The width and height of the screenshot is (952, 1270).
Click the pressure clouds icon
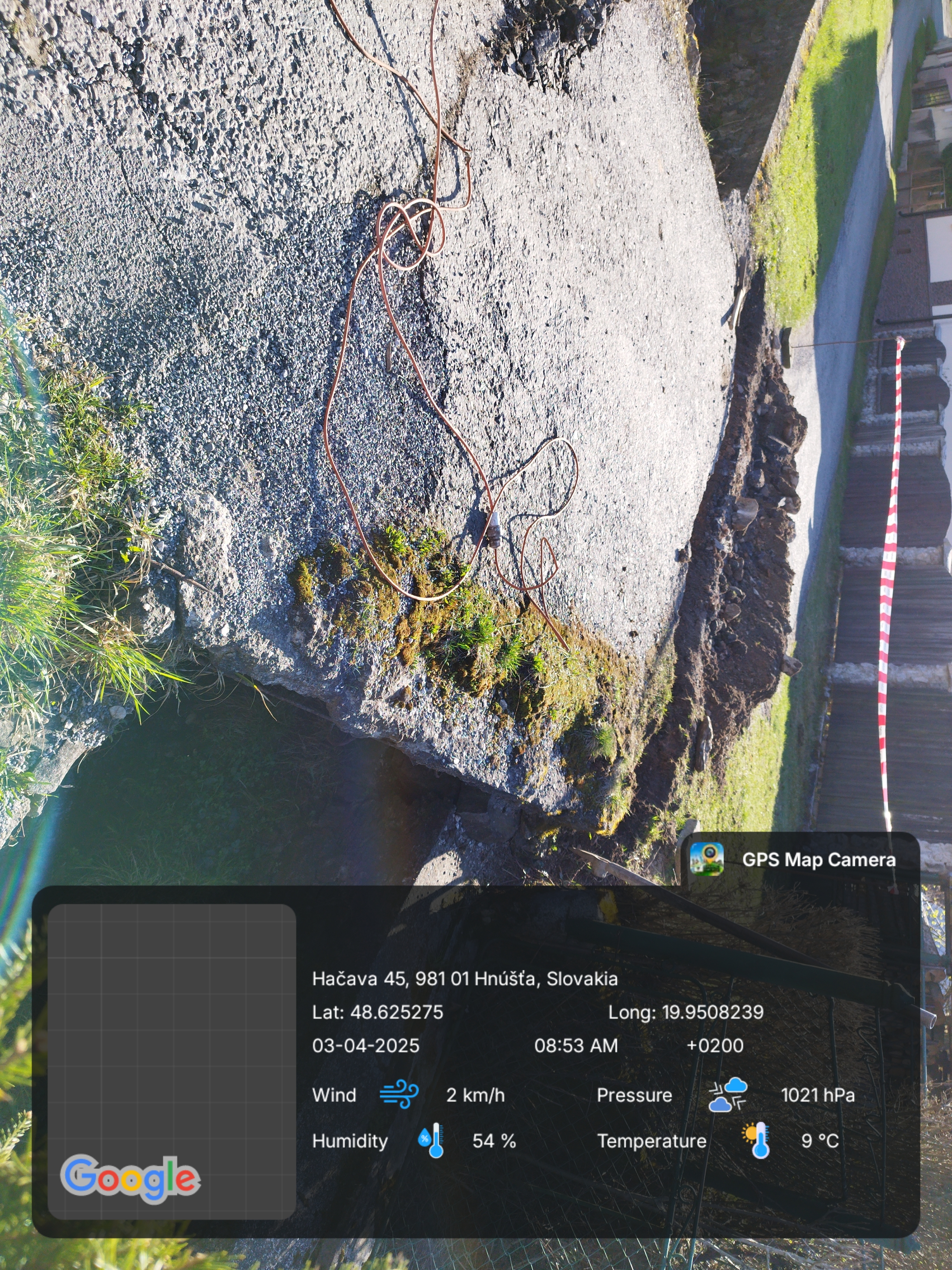pyautogui.click(x=728, y=1095)
